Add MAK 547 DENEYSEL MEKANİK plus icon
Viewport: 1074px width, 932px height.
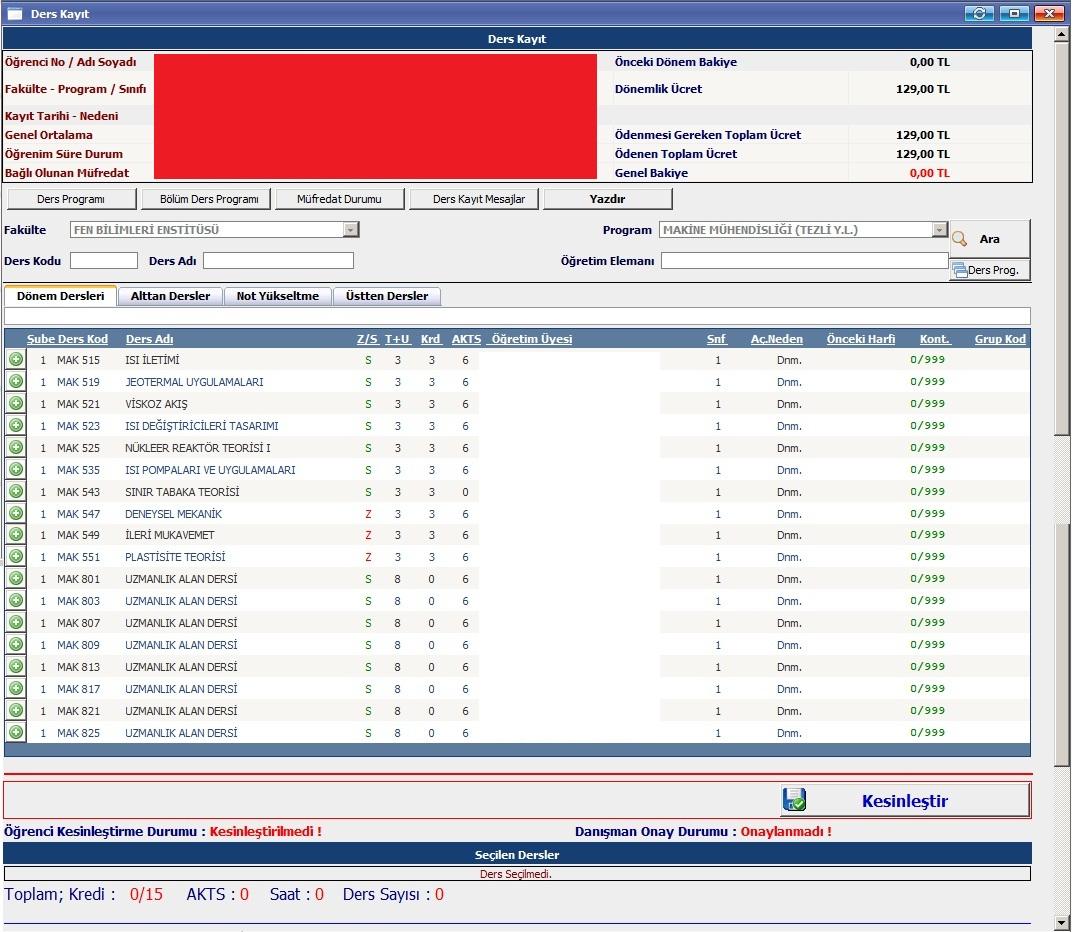tap(15, 513)
